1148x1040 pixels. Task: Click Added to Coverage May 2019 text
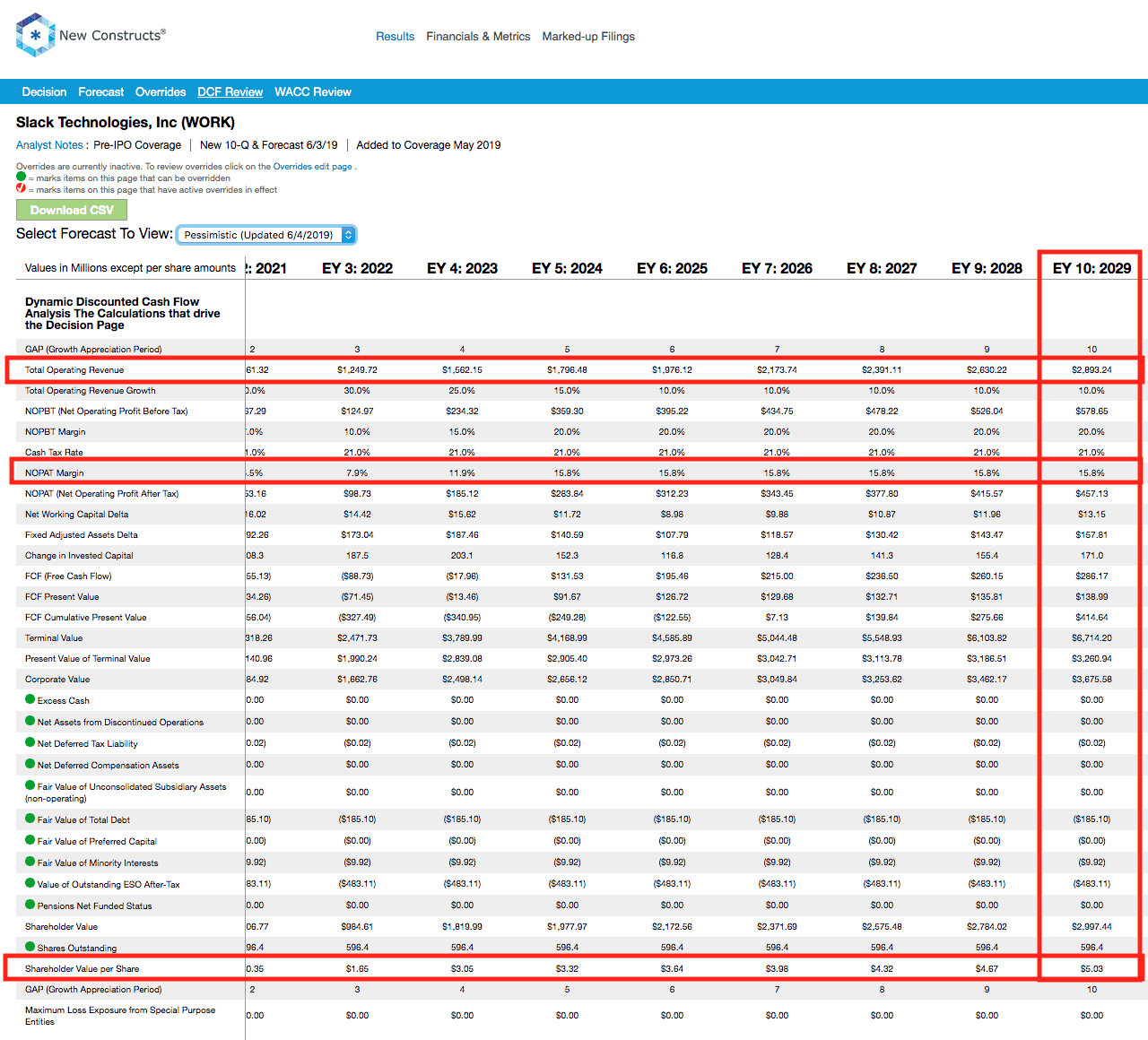pyautogui.click(x=429, y=145)
